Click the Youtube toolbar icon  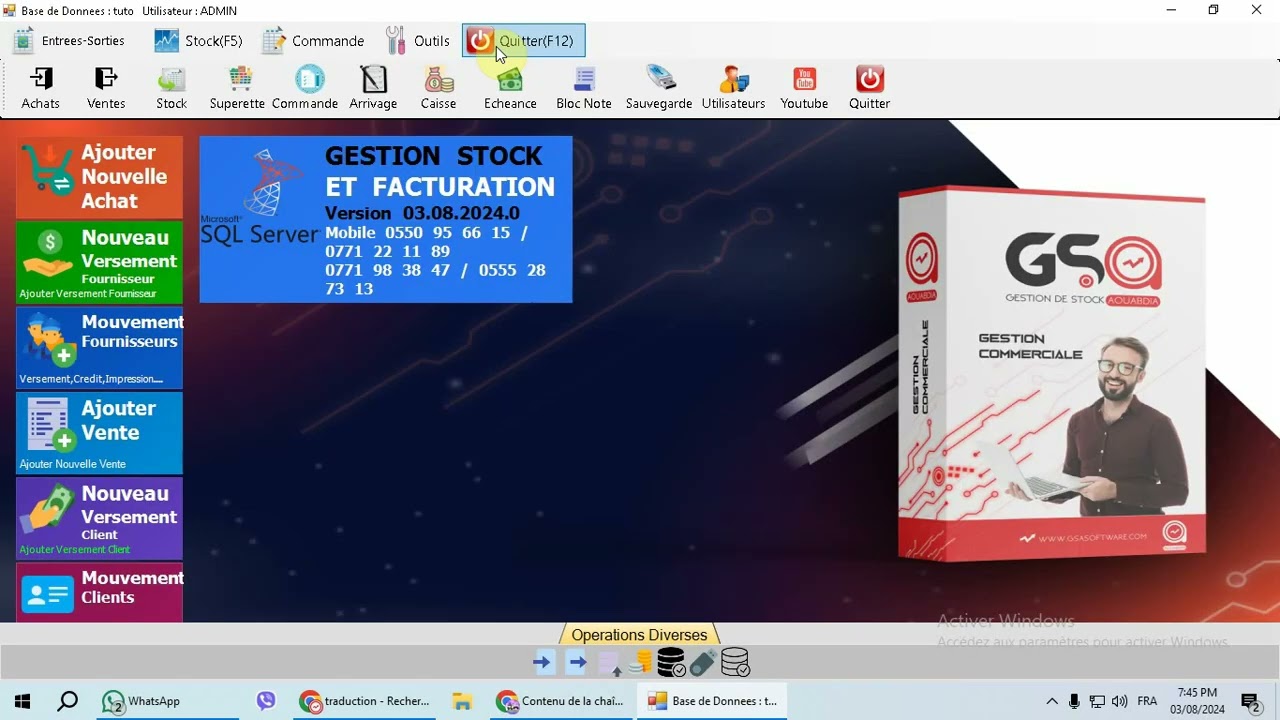pos(804,88)
